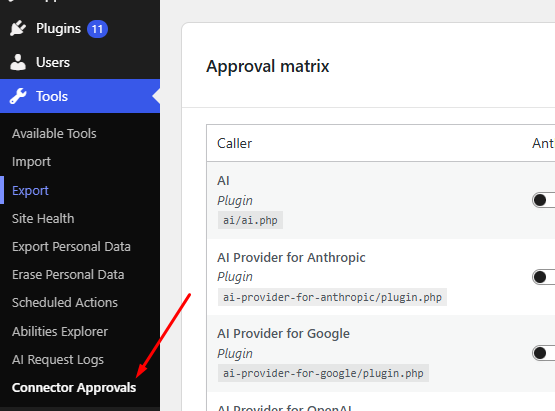
Task: Click the Plugins plug icon
Action: 18,28
